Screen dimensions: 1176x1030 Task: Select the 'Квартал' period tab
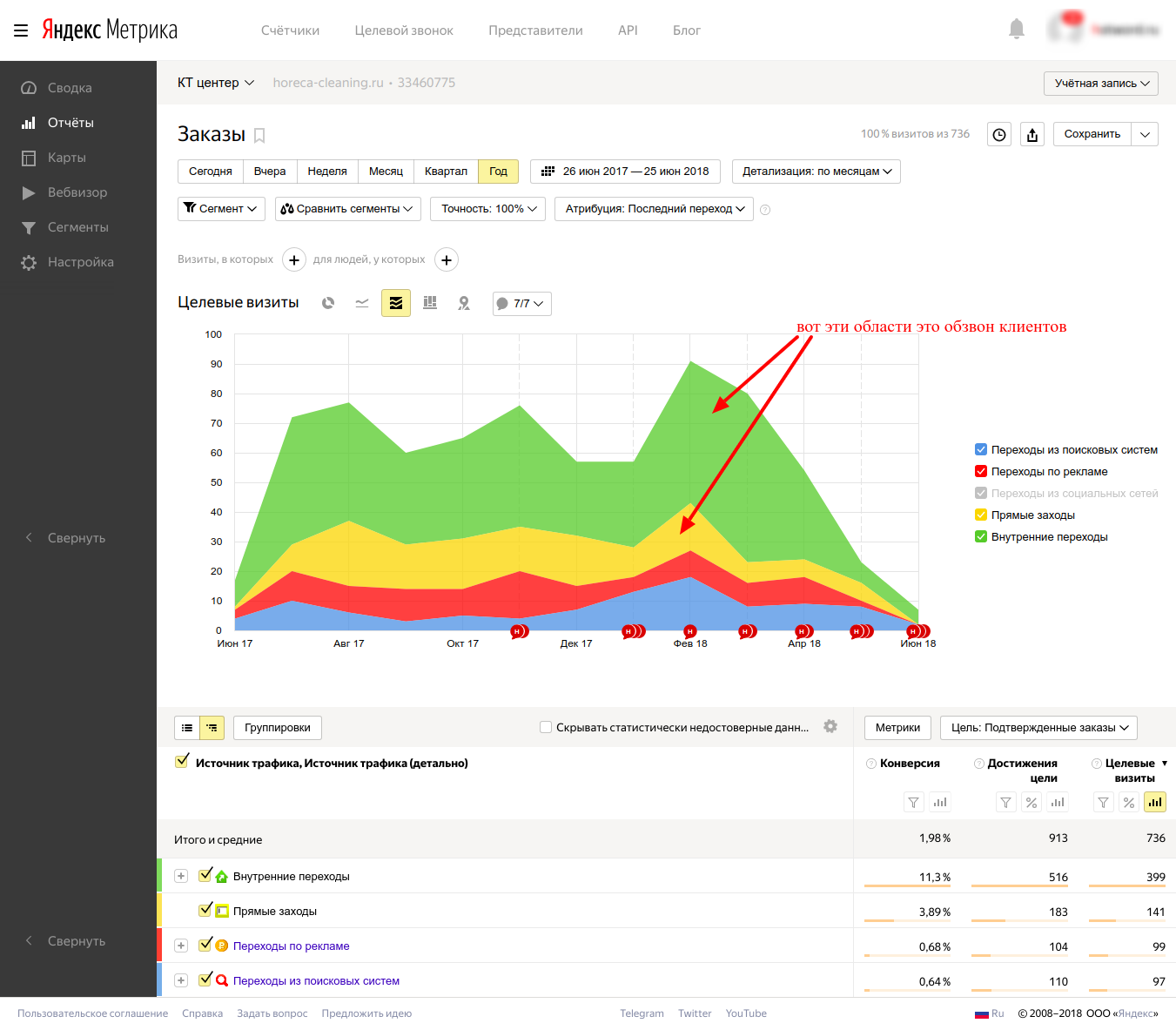pos(446,172)
